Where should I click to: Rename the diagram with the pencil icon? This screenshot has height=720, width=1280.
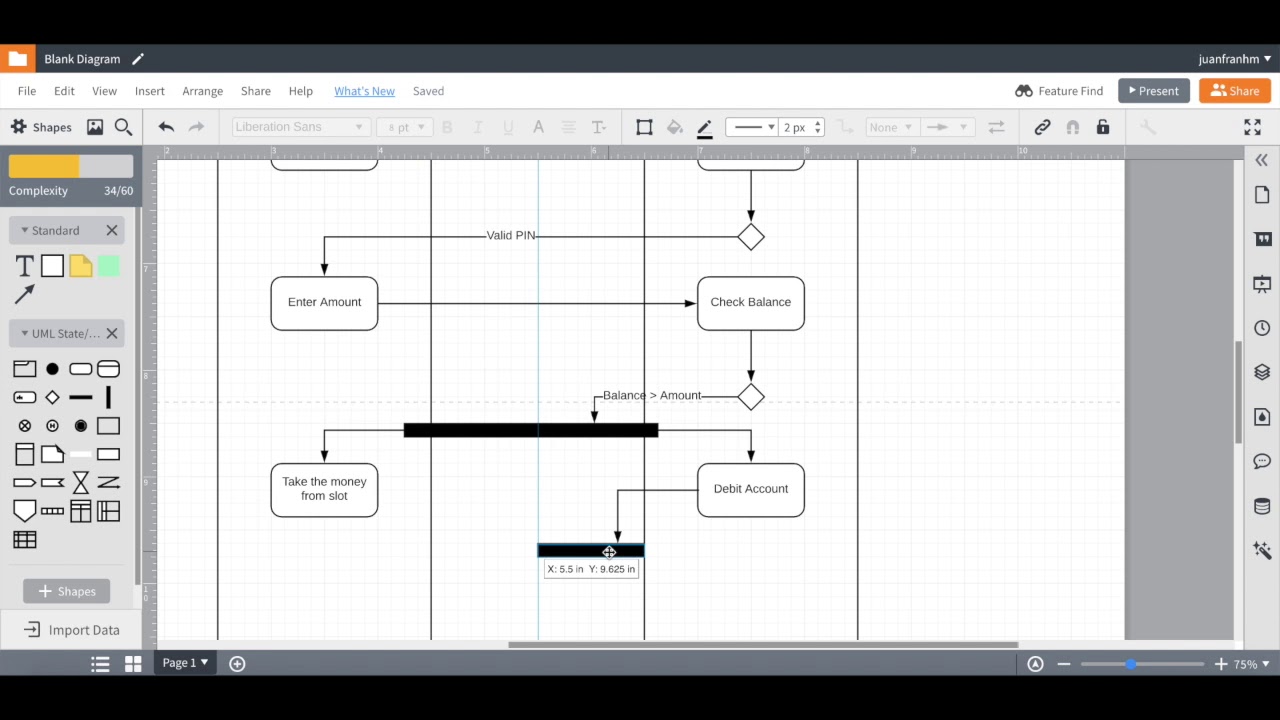click(x=138, y=59)
